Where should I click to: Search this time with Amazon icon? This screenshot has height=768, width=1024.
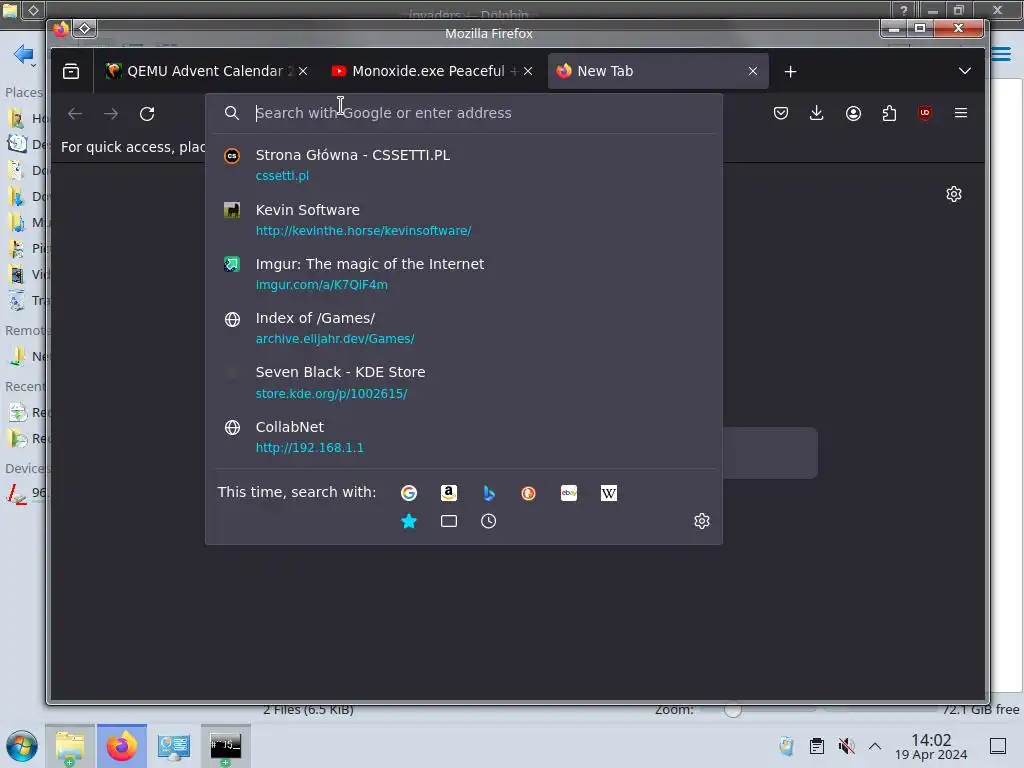pos(449,493)
